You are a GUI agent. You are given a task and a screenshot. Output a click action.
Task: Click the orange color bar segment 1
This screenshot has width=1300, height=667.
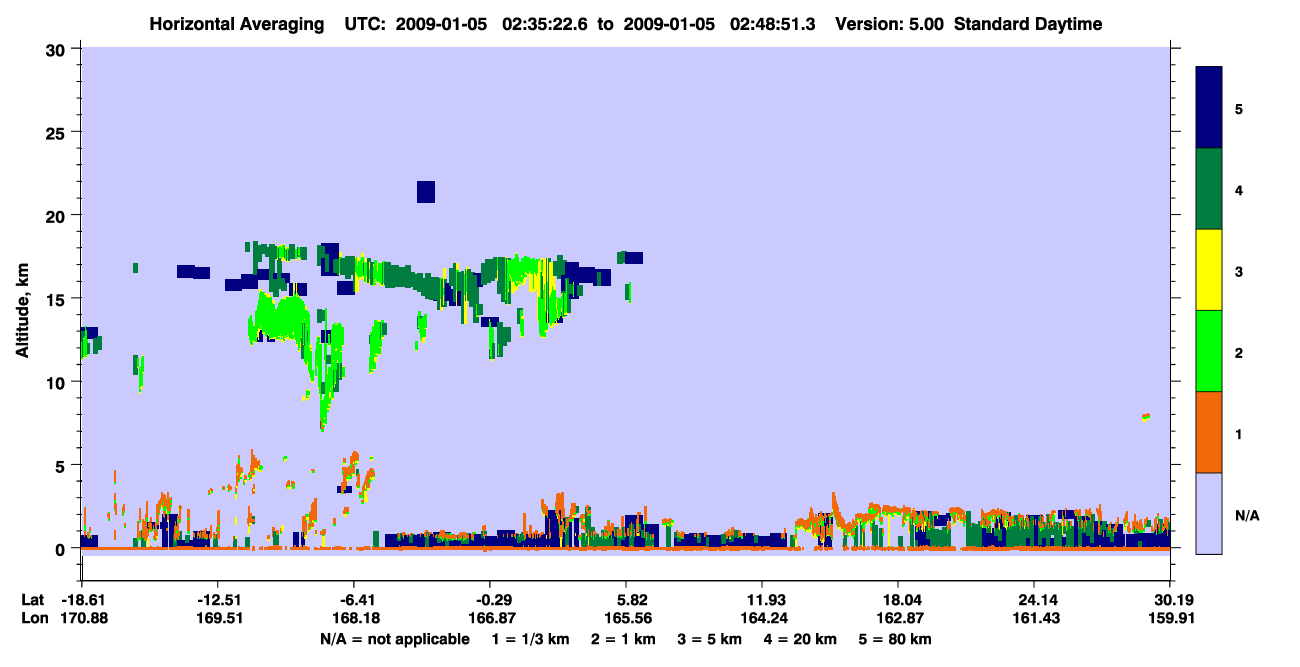[1209, 432]
